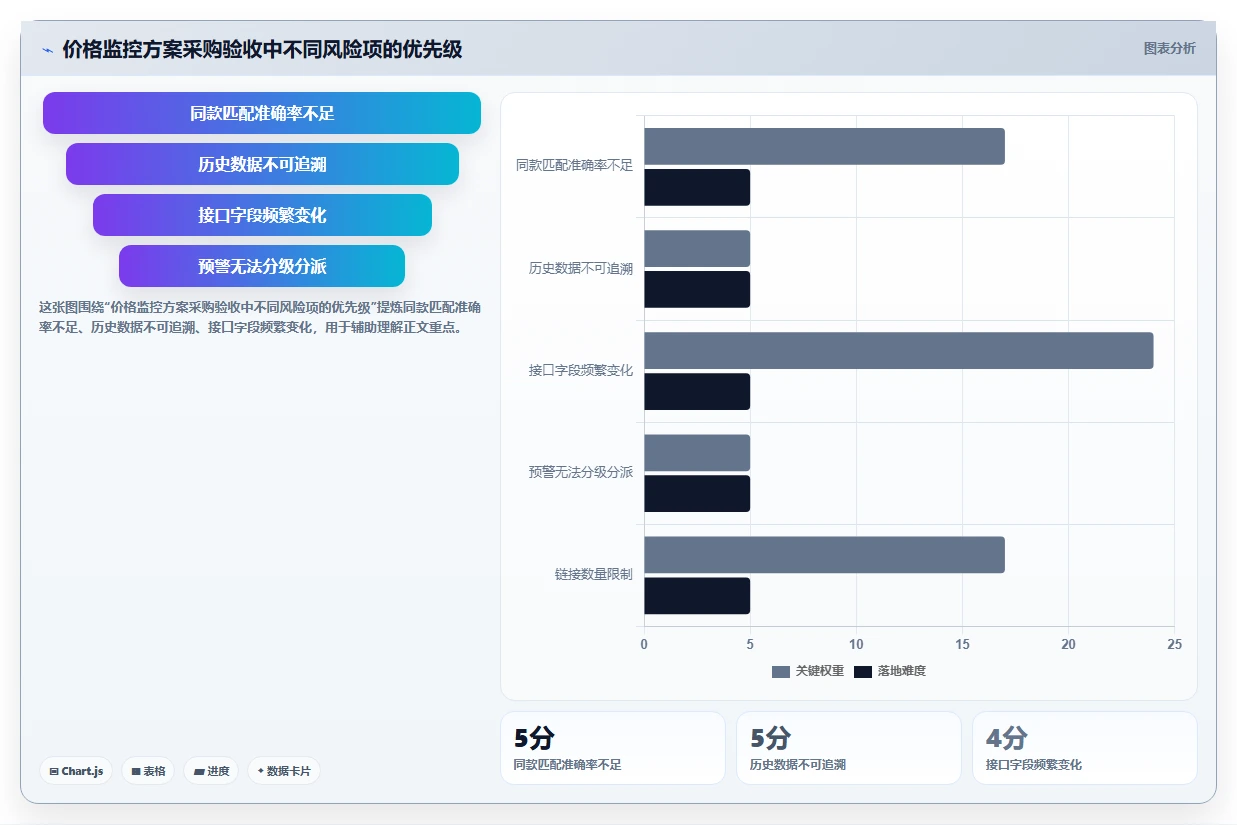Image resolution: width=1237 pixels, height=825 pixels.
Task: Click the 历史数据不可追溯 axis label
Action: [581, 268]
